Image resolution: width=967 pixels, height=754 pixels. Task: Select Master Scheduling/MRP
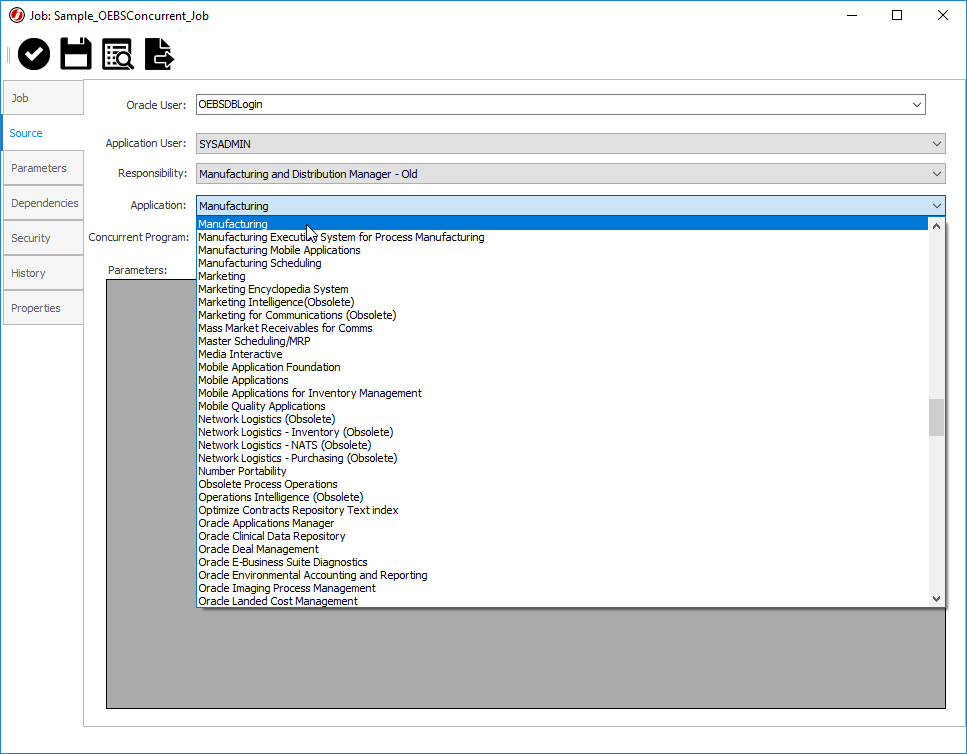coord(562,341)
